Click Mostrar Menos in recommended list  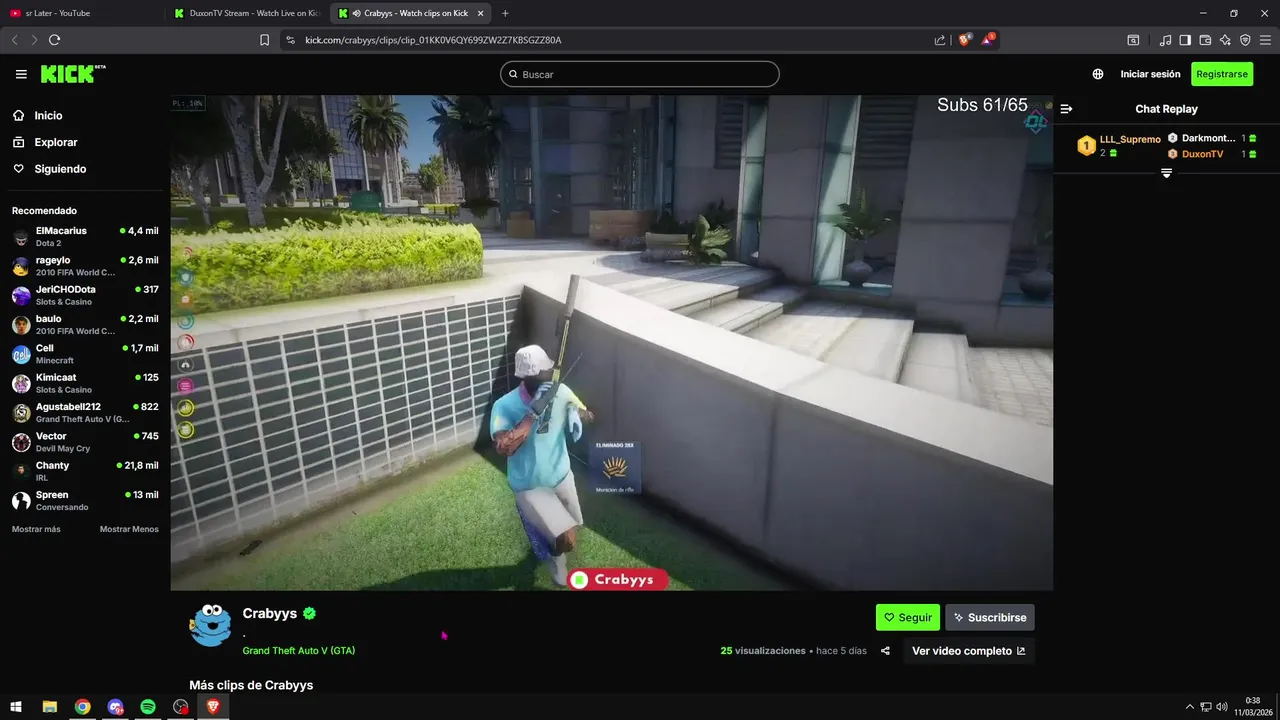coord(129,529)
